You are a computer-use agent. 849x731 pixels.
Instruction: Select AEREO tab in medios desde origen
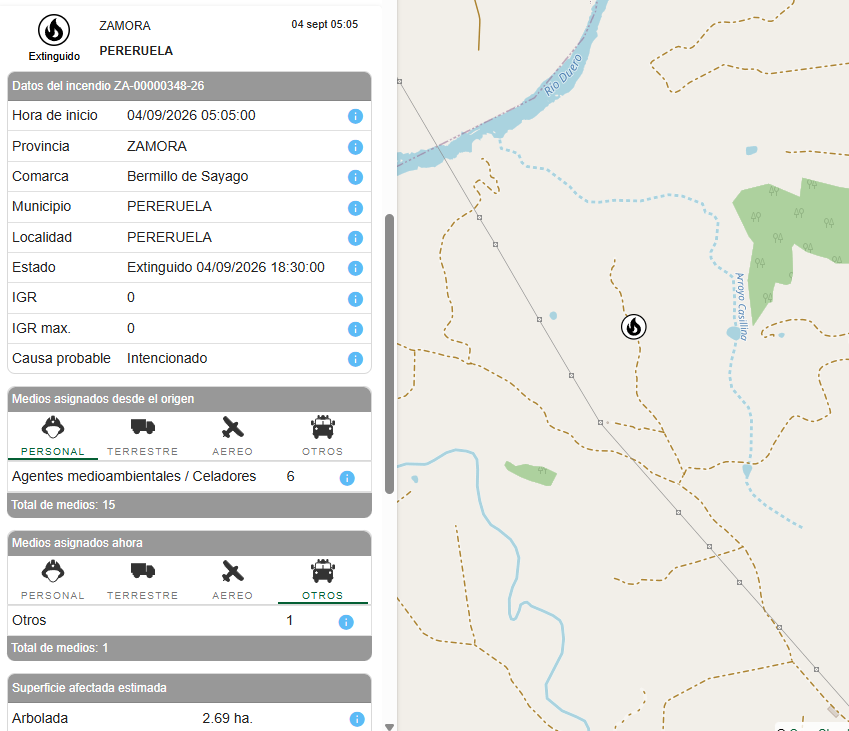pos(232,436)
